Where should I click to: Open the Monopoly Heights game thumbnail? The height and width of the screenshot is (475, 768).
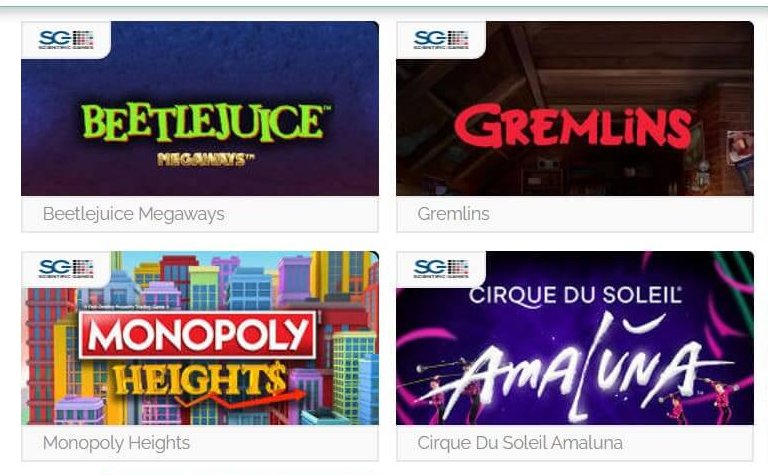(200, 338)
